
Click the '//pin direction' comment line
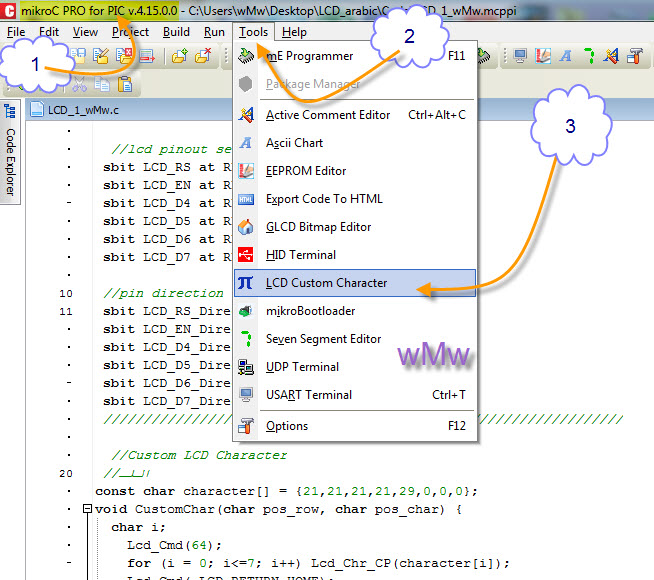pos(163,293)
